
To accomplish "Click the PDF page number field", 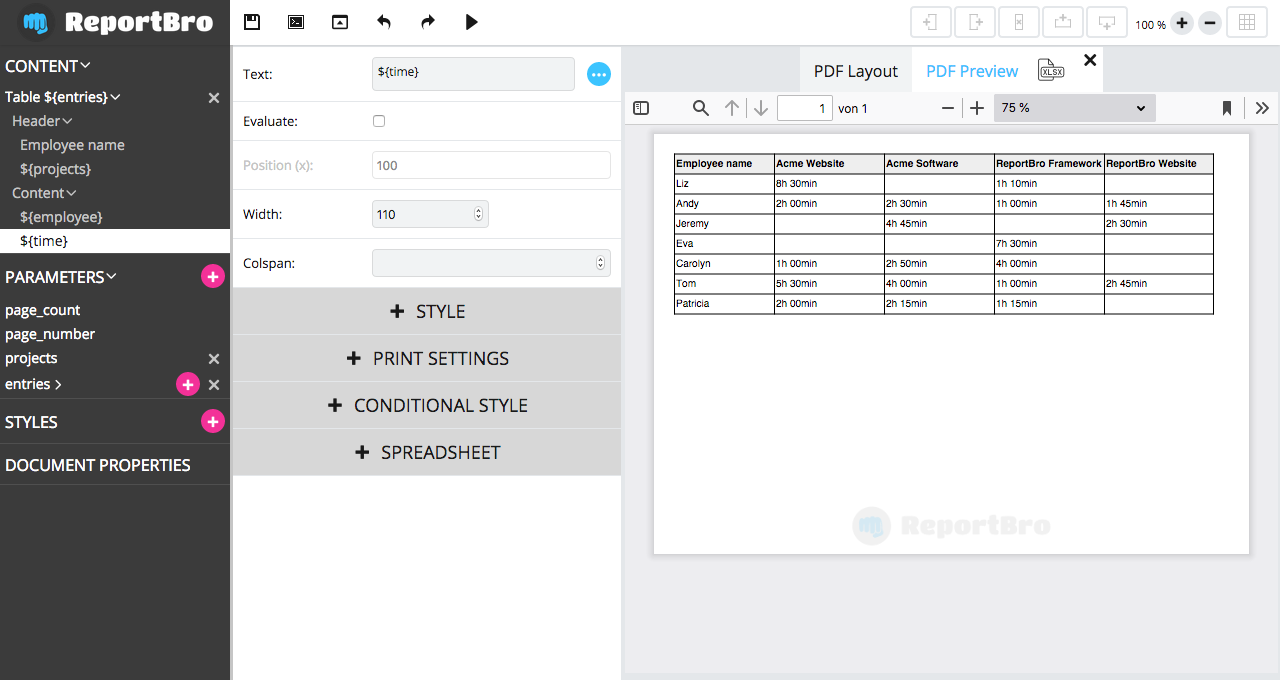I will tap(805, 108).
